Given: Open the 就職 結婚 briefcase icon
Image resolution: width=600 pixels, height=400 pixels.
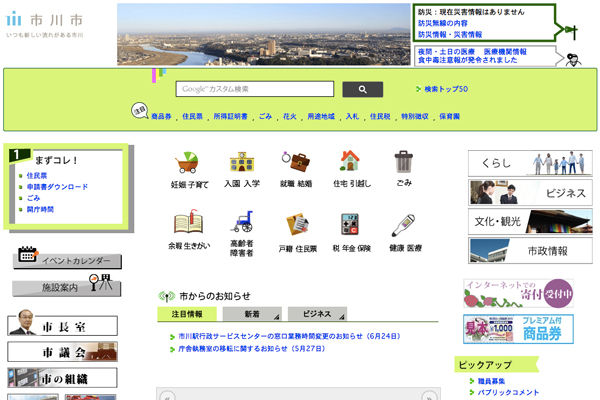Looking at the screenshot, I should coord(296,162).
